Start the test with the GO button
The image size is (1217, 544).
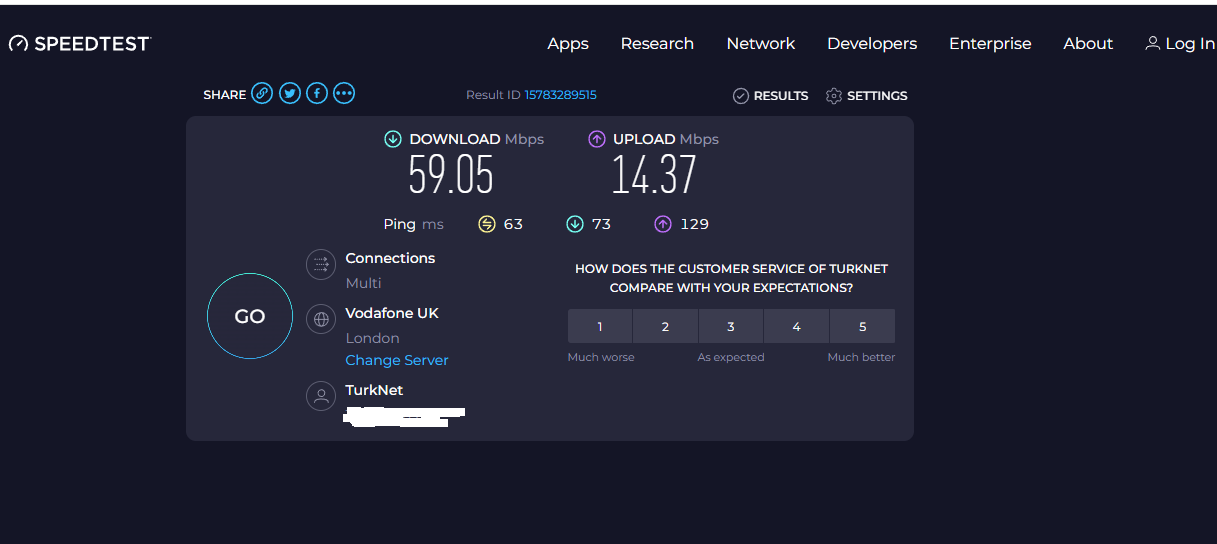(250, 316)
